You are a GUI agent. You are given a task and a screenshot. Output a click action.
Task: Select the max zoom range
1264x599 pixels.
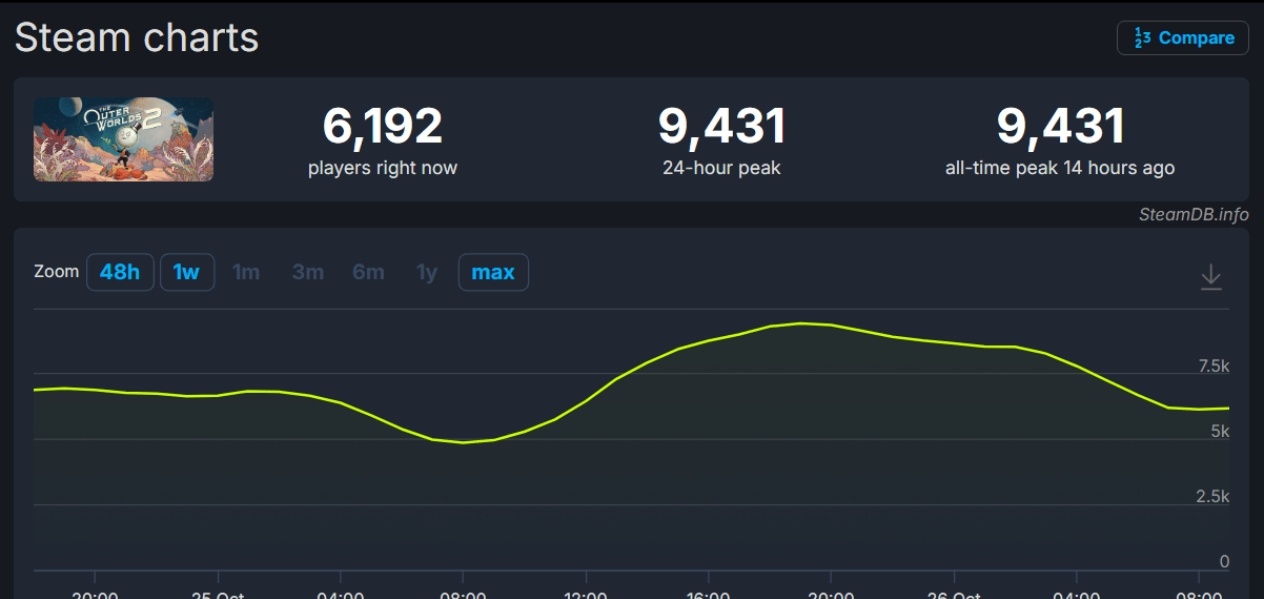(x=493, y=272)
